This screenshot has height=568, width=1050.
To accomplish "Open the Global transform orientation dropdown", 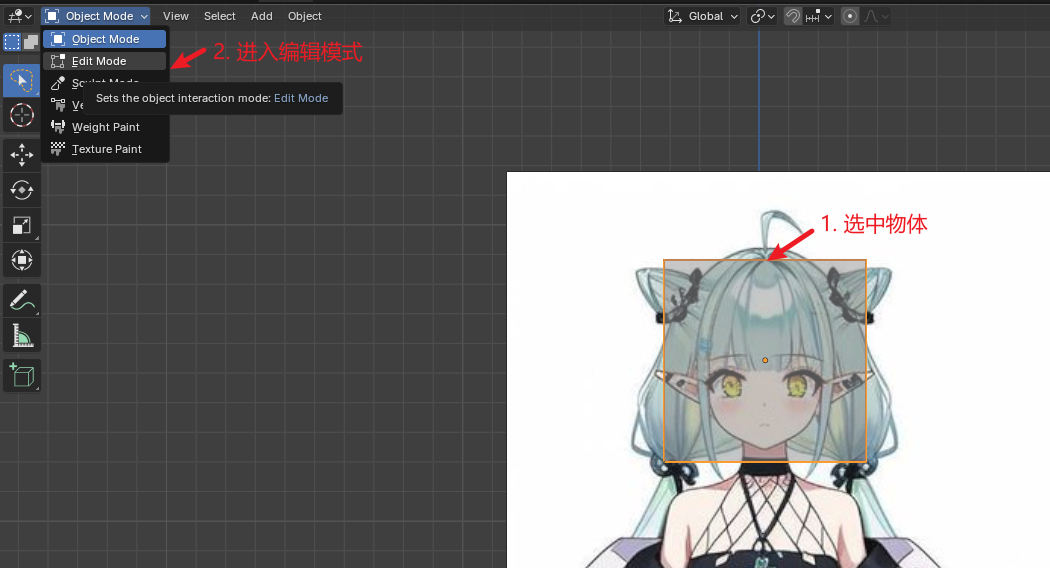I will click(702, 16).
